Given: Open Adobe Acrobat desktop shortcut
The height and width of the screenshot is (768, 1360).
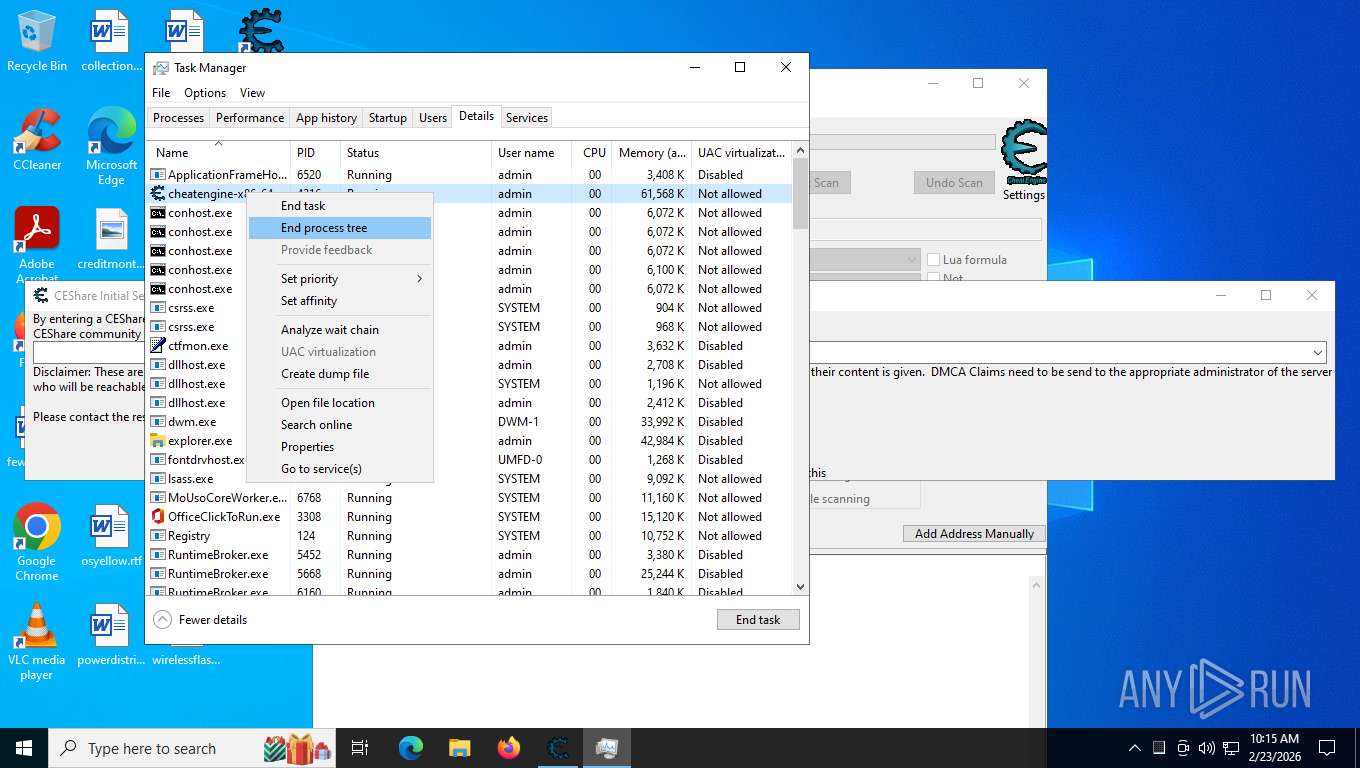Looking at the screenshot, I should [37, 245].
